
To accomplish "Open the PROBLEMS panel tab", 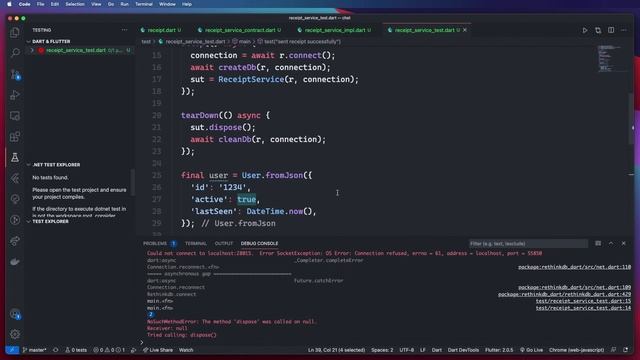I will click(x=155, y=243).
